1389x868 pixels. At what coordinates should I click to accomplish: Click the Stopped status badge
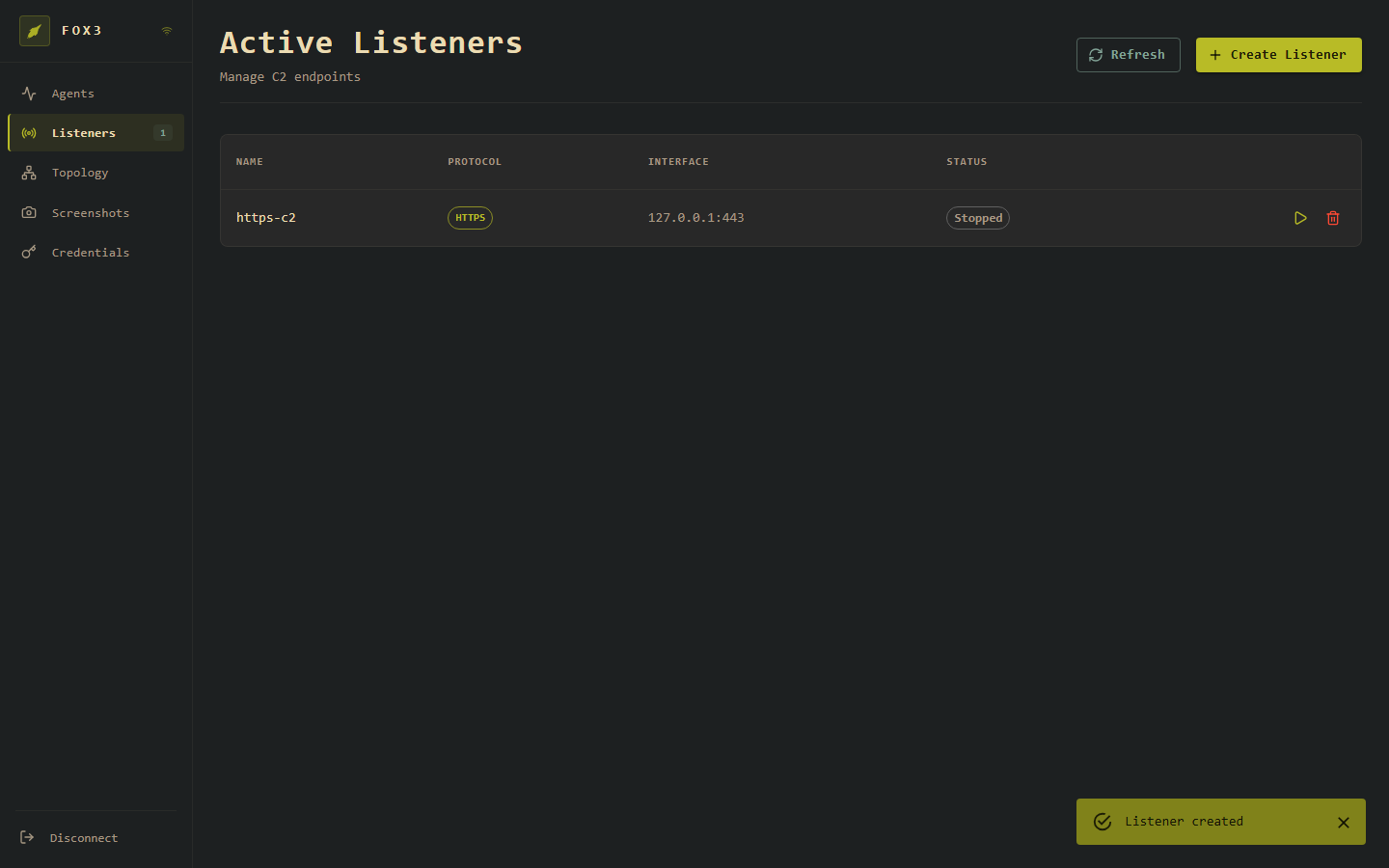(x=978, y=218)
